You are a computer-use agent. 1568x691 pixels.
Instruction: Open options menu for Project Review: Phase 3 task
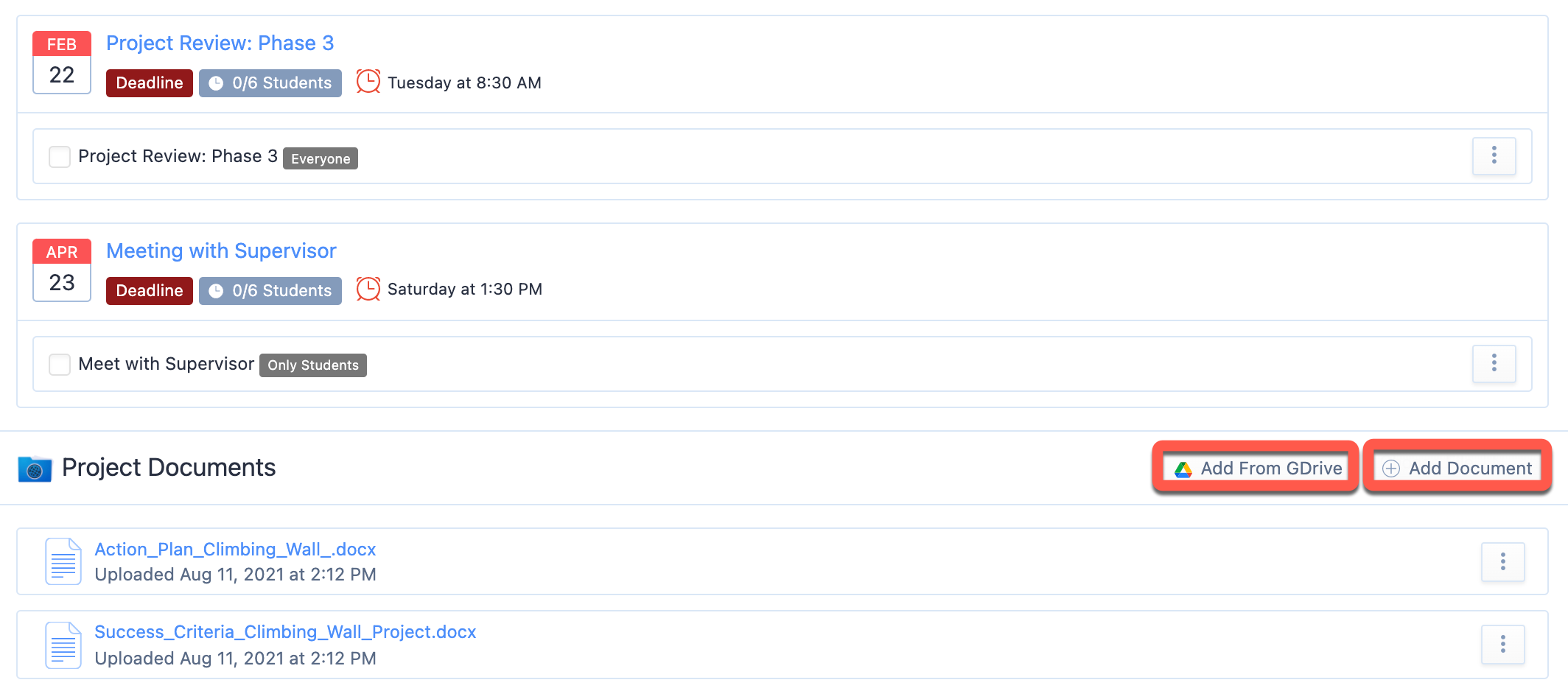coord(1494,155)
